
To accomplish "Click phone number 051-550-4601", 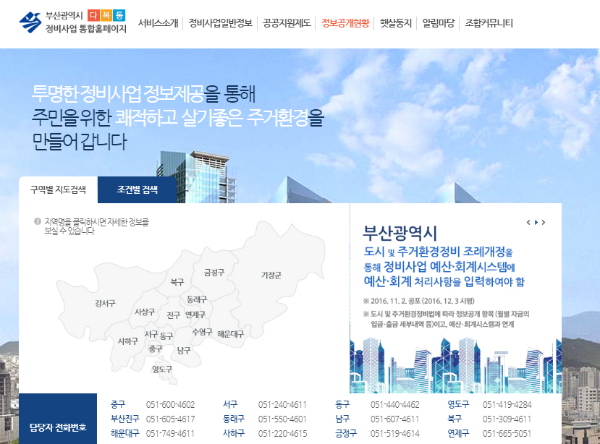I will pyautogui.click(x=282, y=419).
